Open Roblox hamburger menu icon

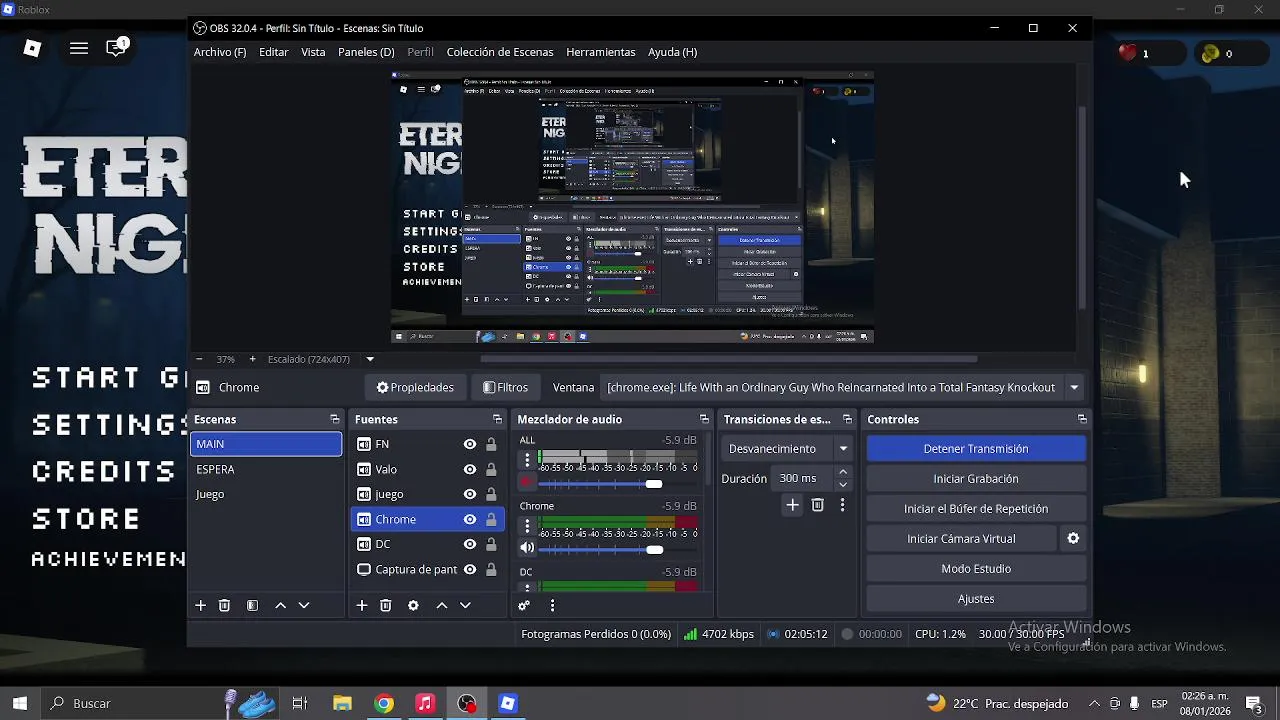click(x=79, y=48)
